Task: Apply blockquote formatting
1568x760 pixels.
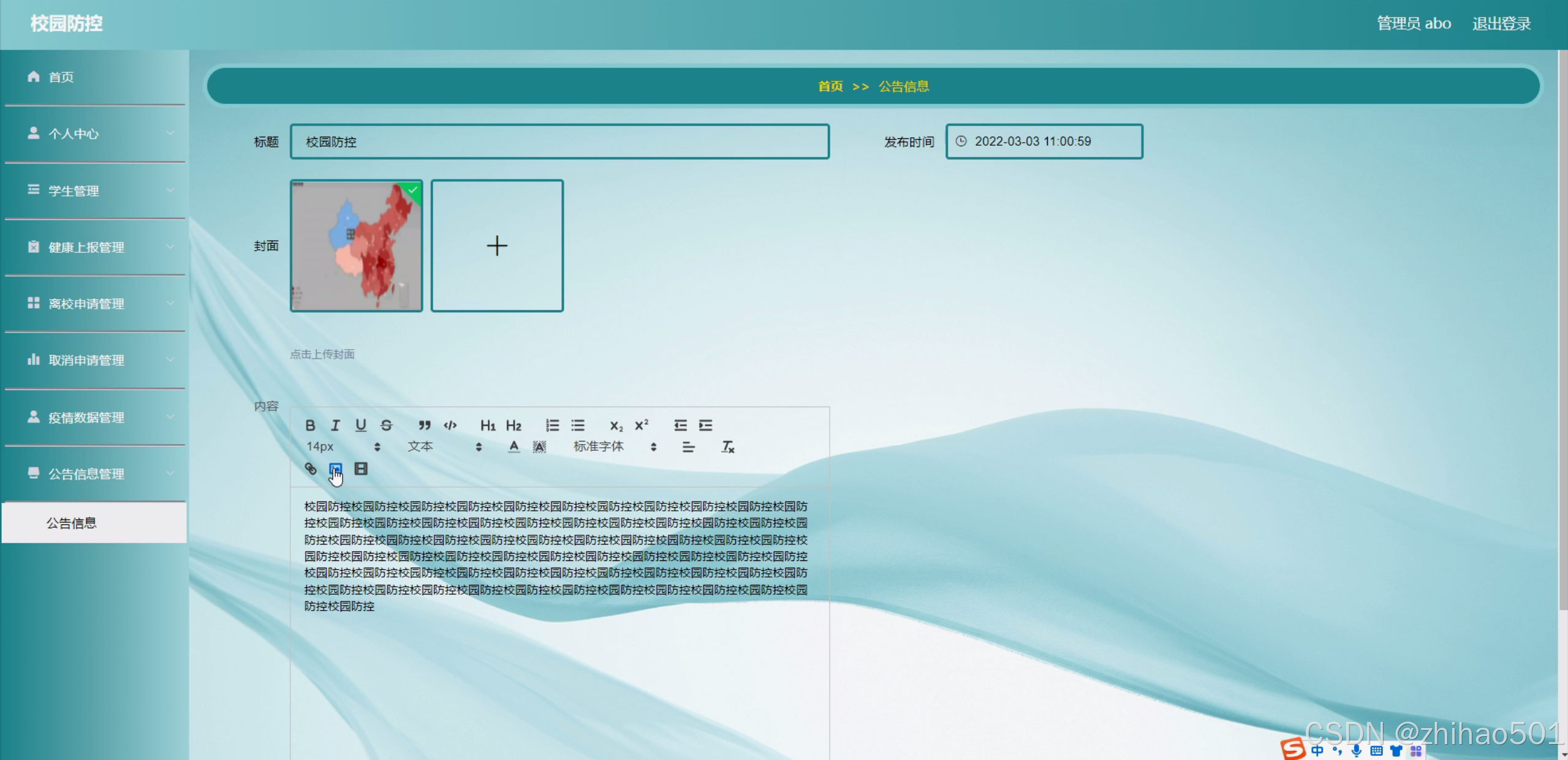Action: coord(424,425)
